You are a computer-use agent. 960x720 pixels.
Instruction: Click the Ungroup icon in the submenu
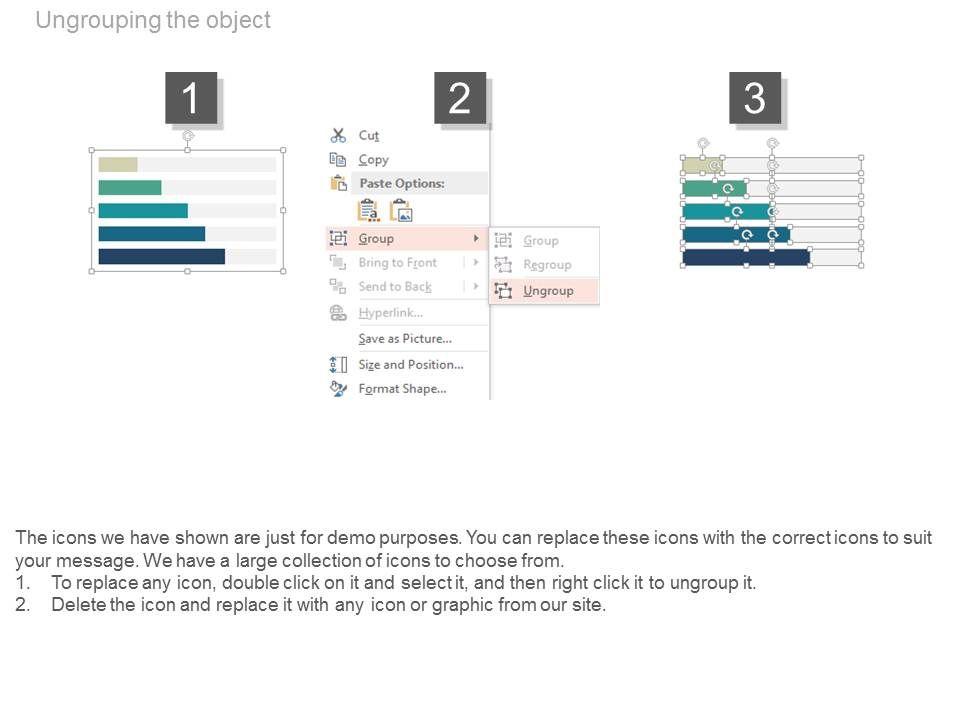(503, 291)
